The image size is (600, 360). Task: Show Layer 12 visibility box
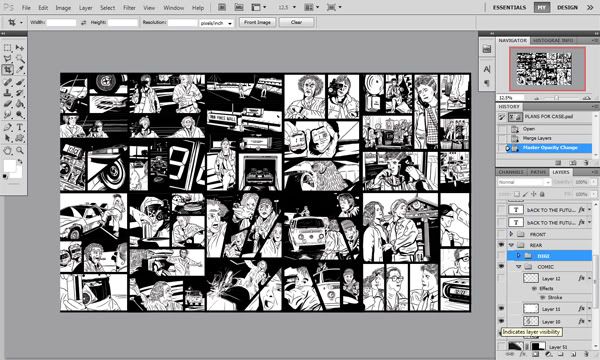click(501, 279)
